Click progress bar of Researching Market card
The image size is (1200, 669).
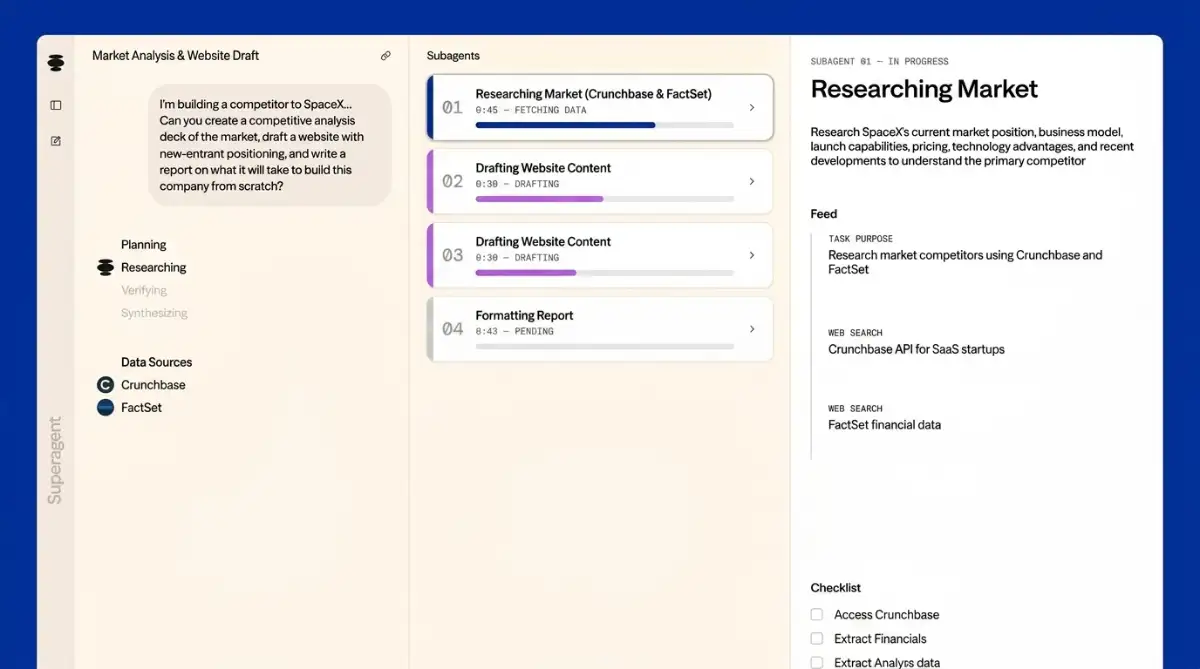[x=605, y=125]
